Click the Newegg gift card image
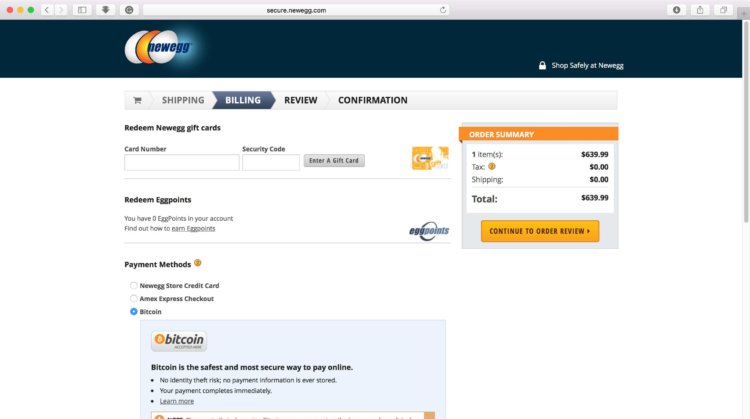The width and height of the screenshot is (750, 419). click(430, 158)
